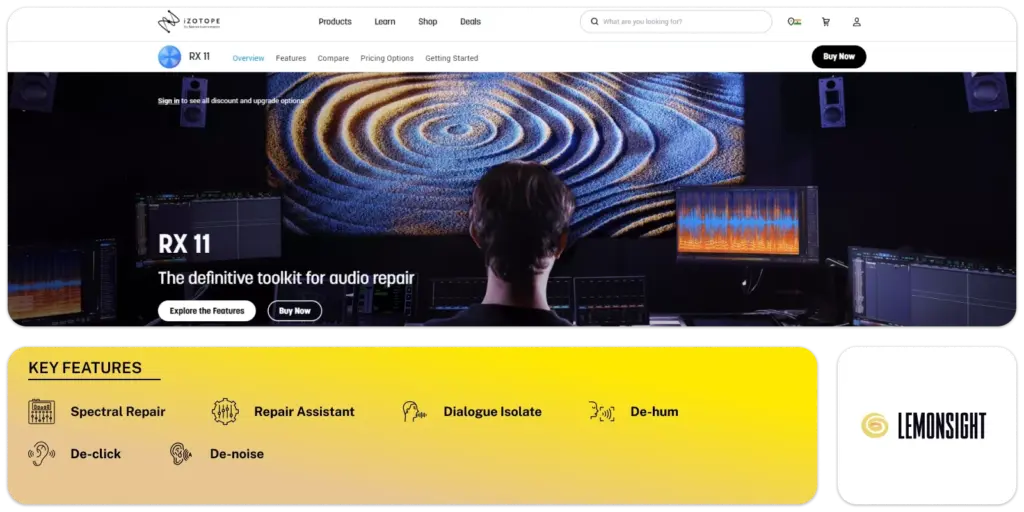Open the shopping cart
Viewport: 1024px width, 512px height.
click(825, 22)
